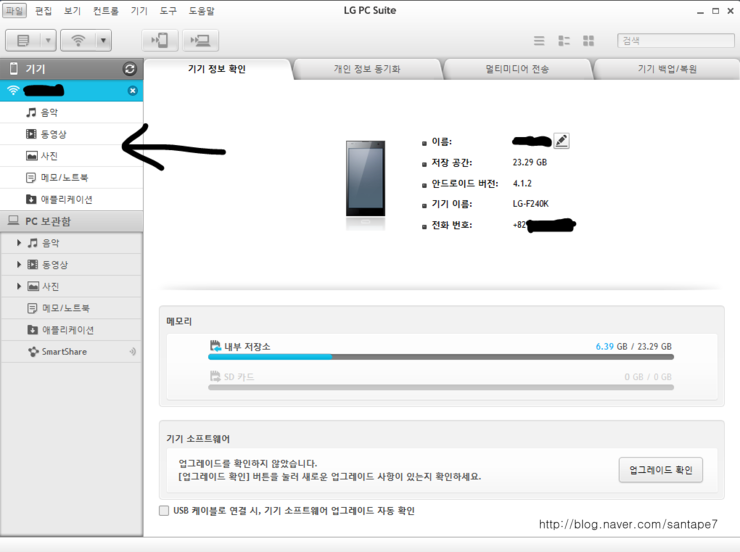Open PC 보관함 메모/노트북 item
This screenshot has height=552, width=740.
pyautogui.click(x=72, y=308)
